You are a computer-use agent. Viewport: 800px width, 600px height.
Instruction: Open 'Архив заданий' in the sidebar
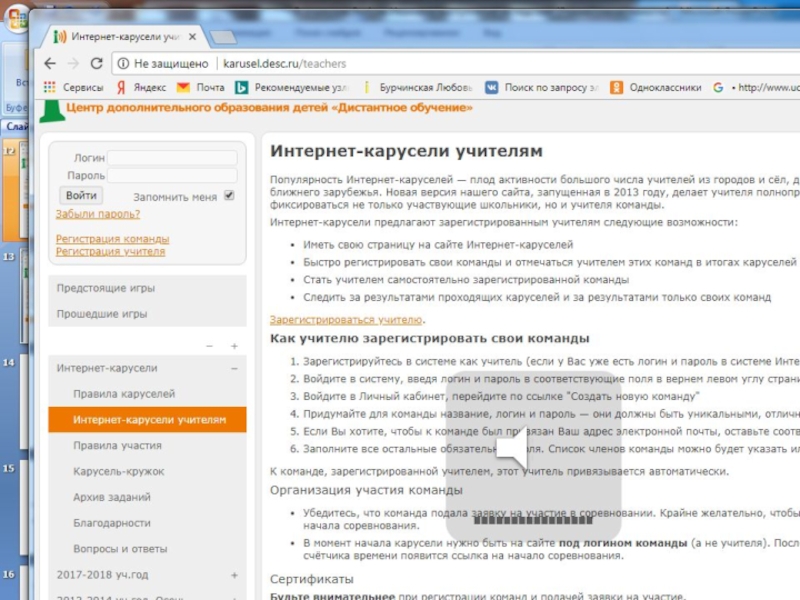tap(112, 497)
